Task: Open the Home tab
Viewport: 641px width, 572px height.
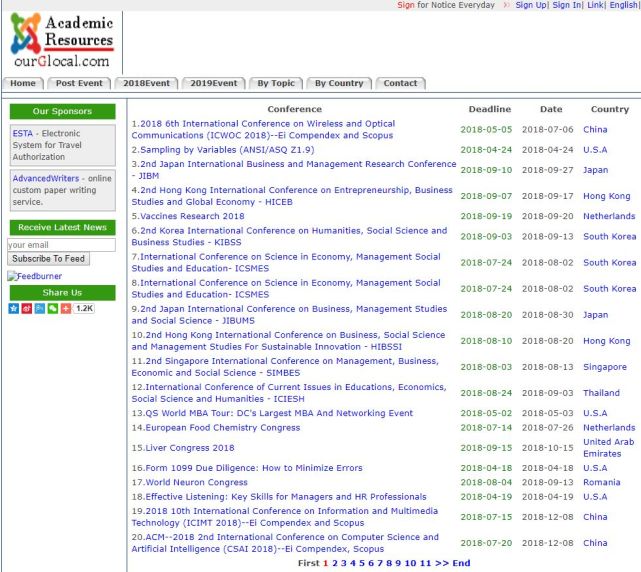Action: [23, 83]
